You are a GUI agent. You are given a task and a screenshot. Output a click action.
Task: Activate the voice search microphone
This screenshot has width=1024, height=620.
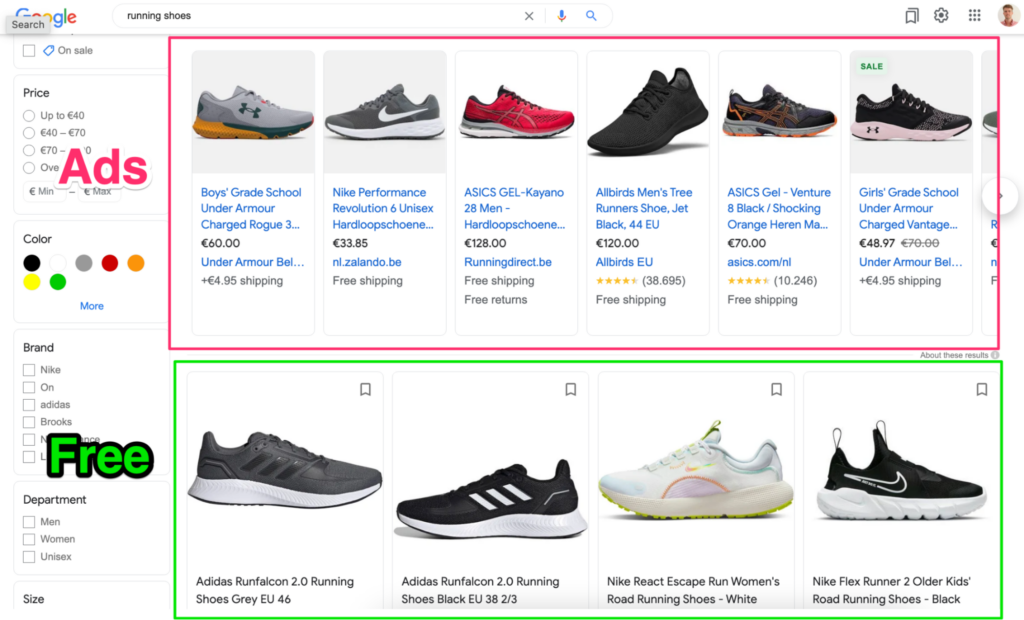(x=562, y=16)
